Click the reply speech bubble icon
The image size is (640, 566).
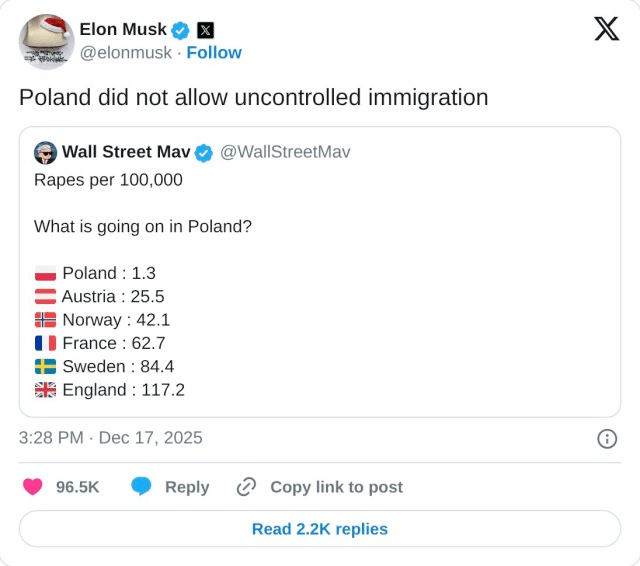[x=142, y=487]
